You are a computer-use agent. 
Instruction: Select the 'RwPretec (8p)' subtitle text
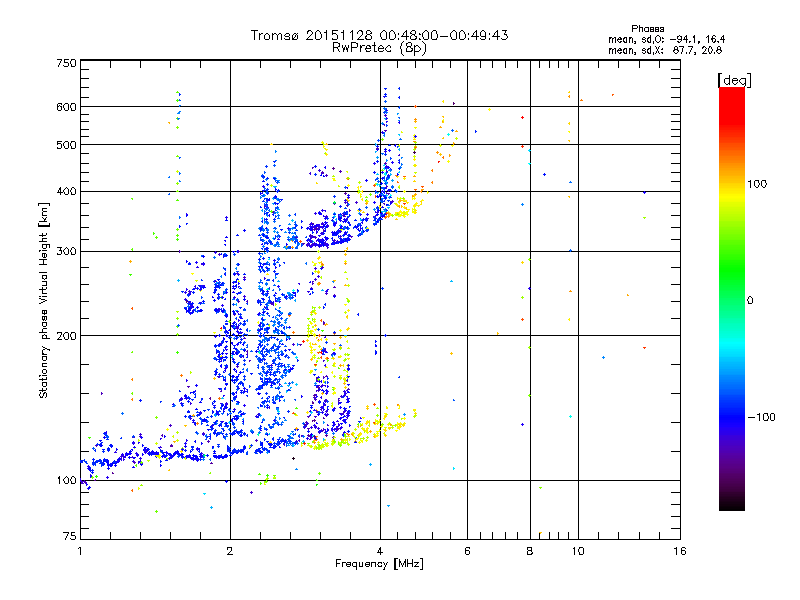[379, 48]
